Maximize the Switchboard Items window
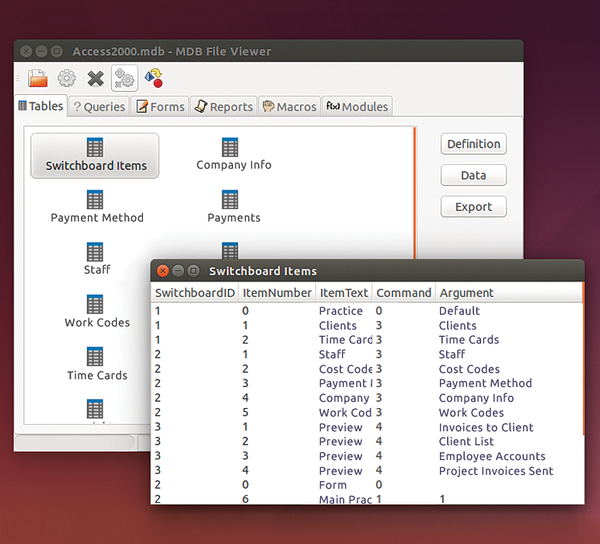This screenshot has height=544, width=600. (x=194, y=271)
